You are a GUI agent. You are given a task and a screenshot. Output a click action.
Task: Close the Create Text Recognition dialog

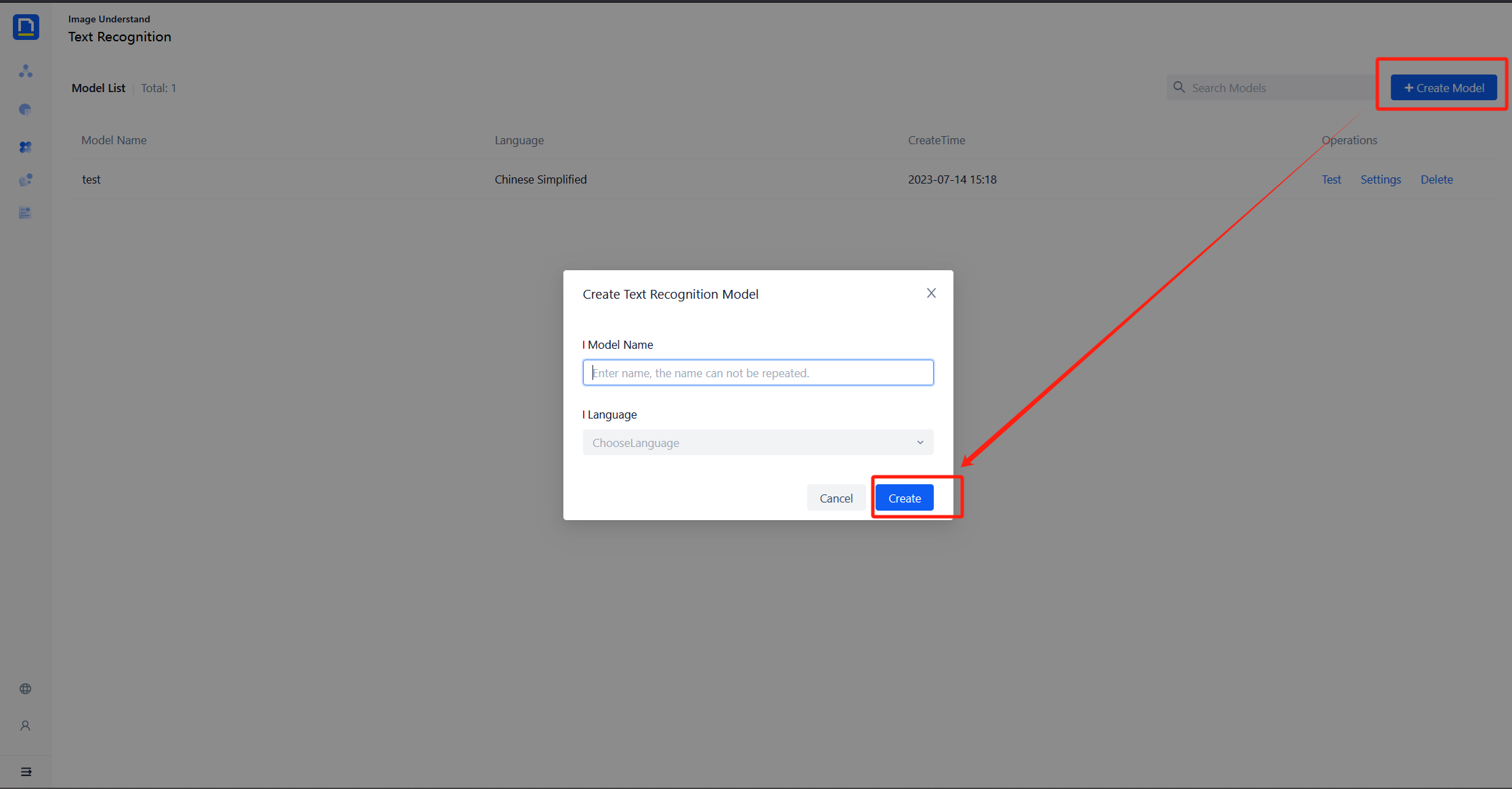click(932, 293)
